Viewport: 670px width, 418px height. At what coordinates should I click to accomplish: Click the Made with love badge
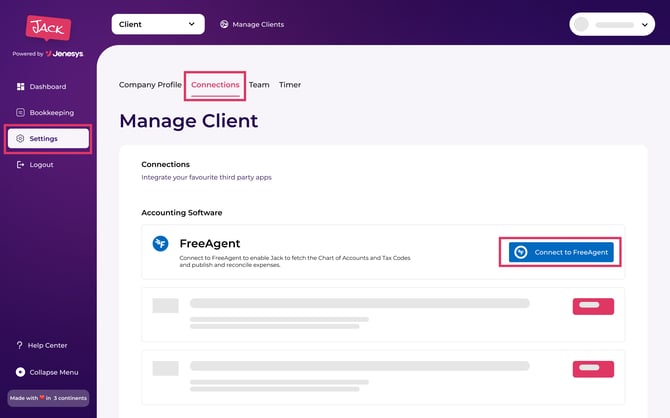click(48, 398)
